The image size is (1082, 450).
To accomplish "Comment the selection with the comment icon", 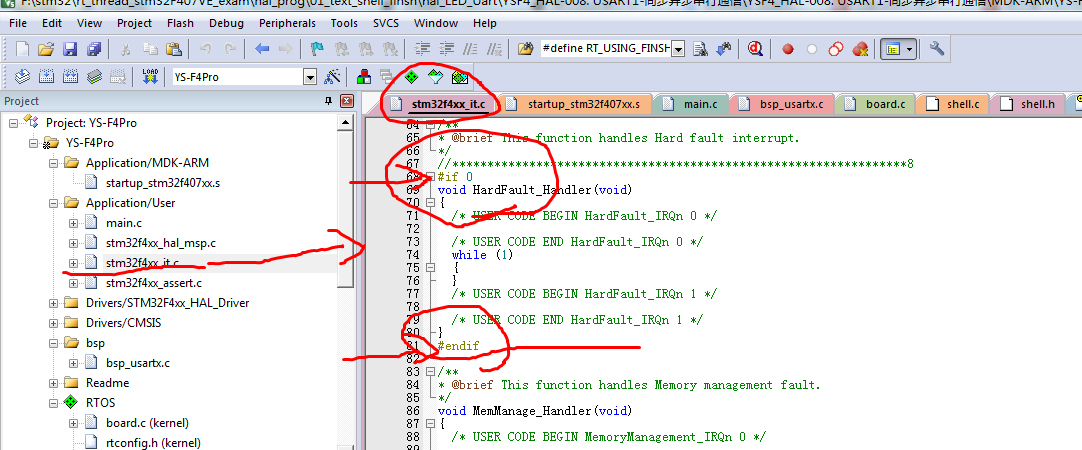I will coord(471,49).
